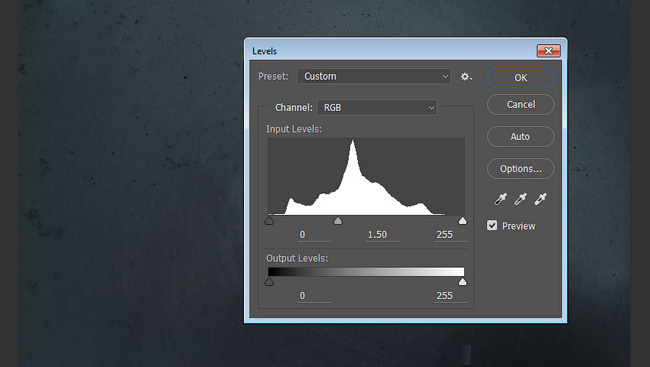Click the output levels gradient bar
This screenshot has height=367, width=650.
(366, 272)
